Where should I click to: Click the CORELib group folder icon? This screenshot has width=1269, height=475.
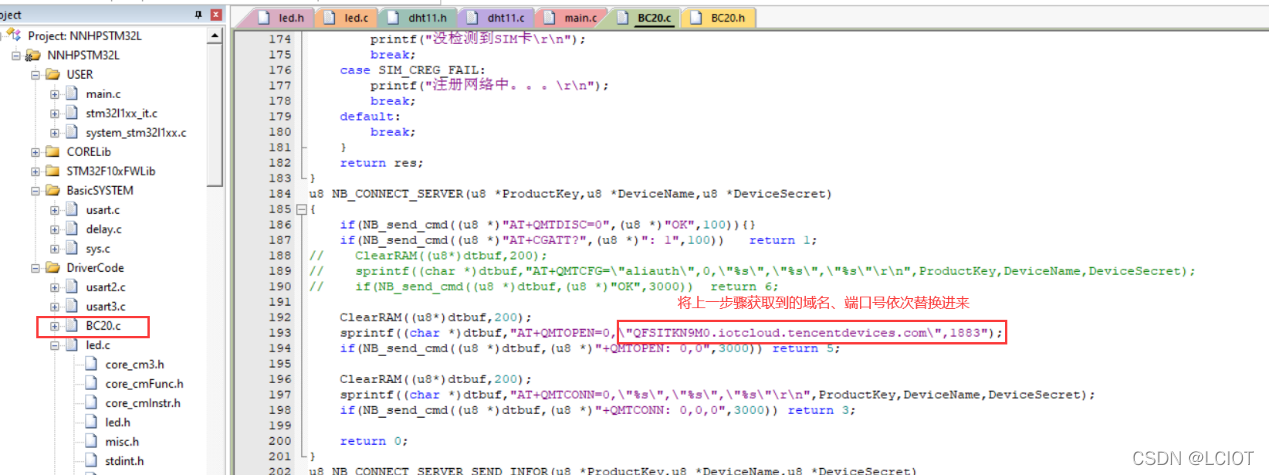pos(54,152)
